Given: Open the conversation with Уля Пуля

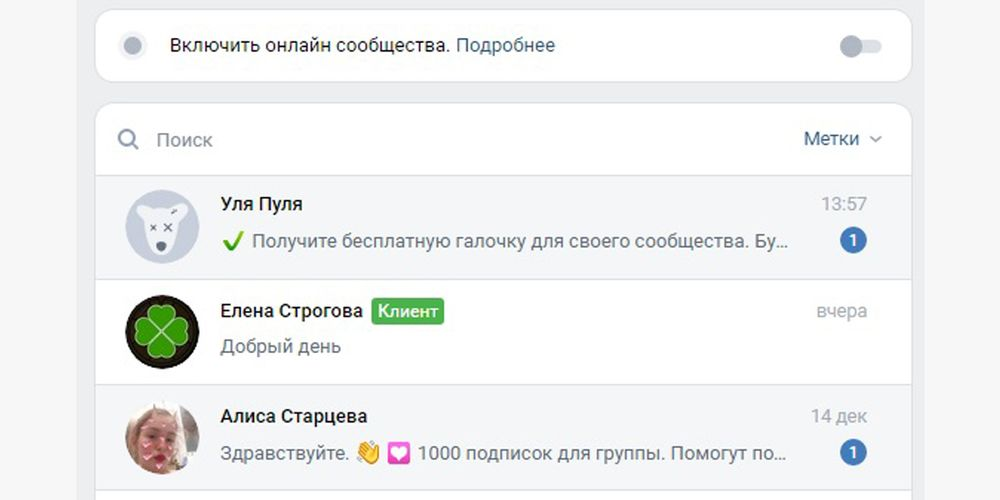Looking at the screenshot, I should pyautogui.click(x=503, y=226).
